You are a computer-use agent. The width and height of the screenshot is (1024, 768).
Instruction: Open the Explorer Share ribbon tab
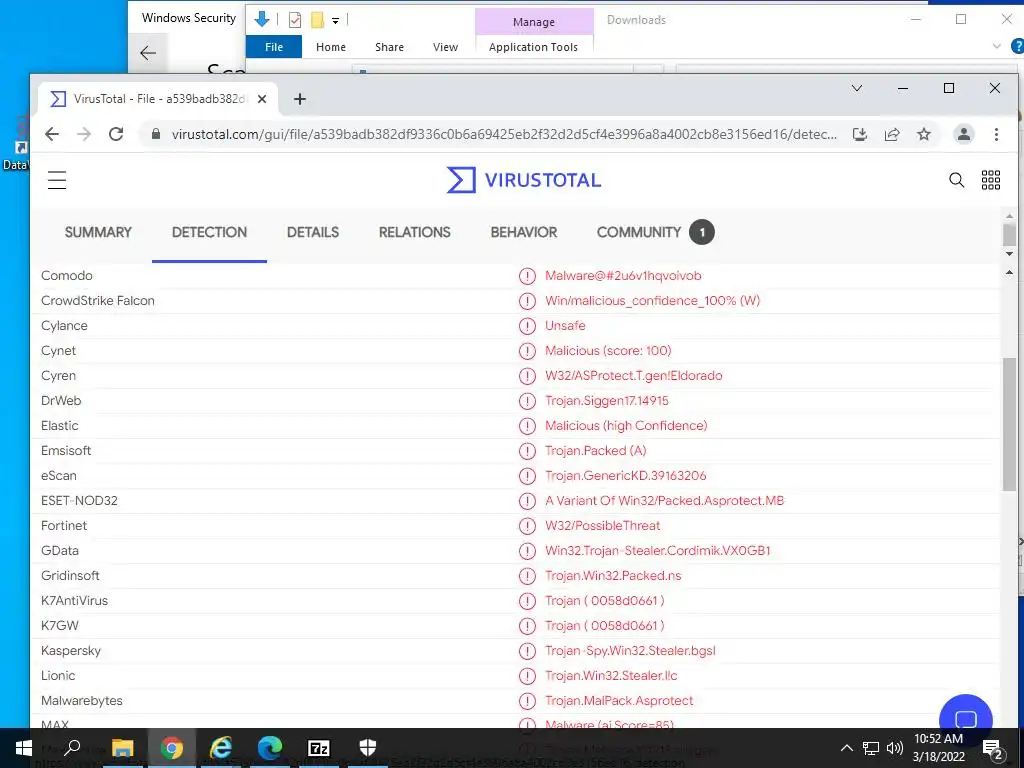pos(389,47)
